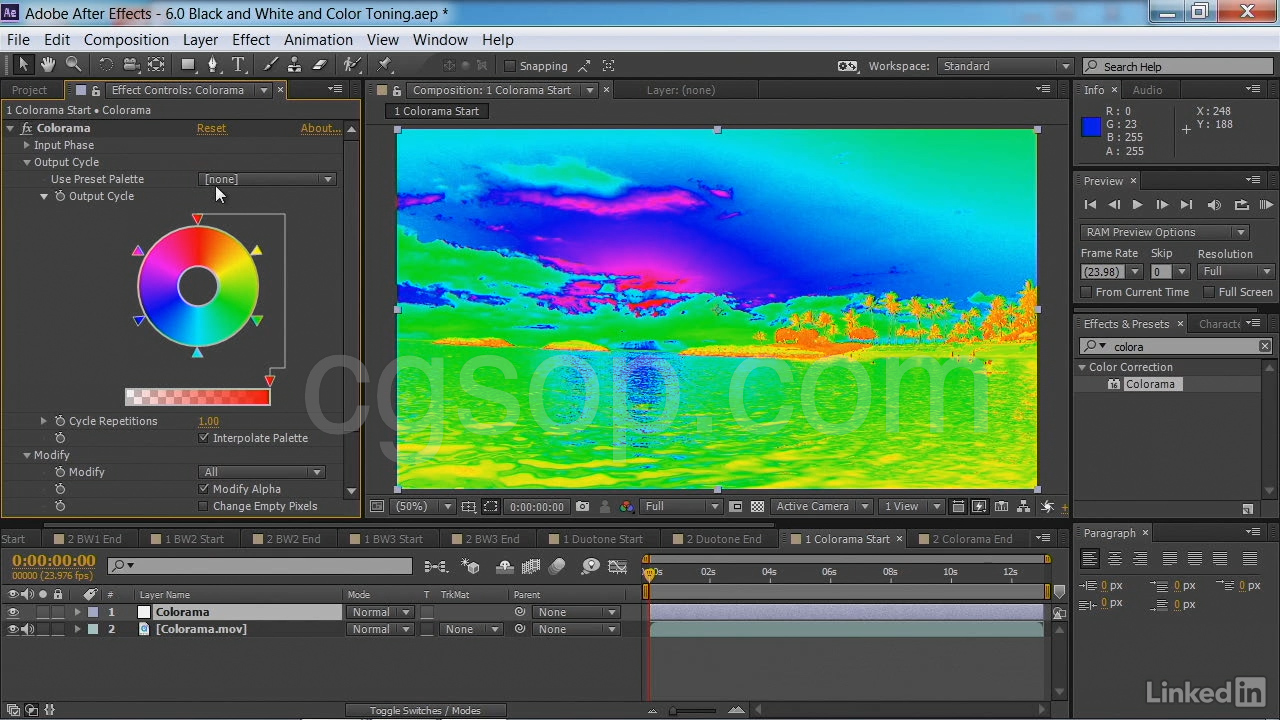Image resolution: width=1280 pixels, height=720 pixels.
Task: Uncheck Interpolate Palette checkbox
Action: (x=204, y=438)
